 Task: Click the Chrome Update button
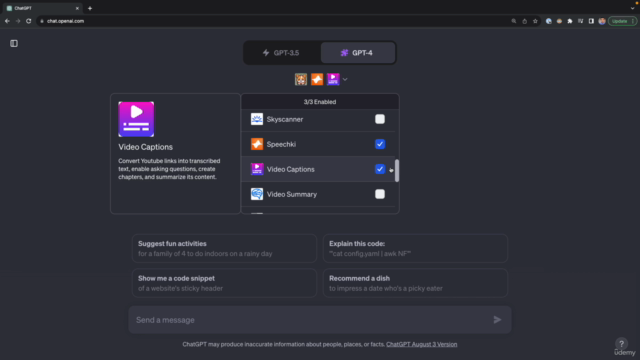(622, 21)
